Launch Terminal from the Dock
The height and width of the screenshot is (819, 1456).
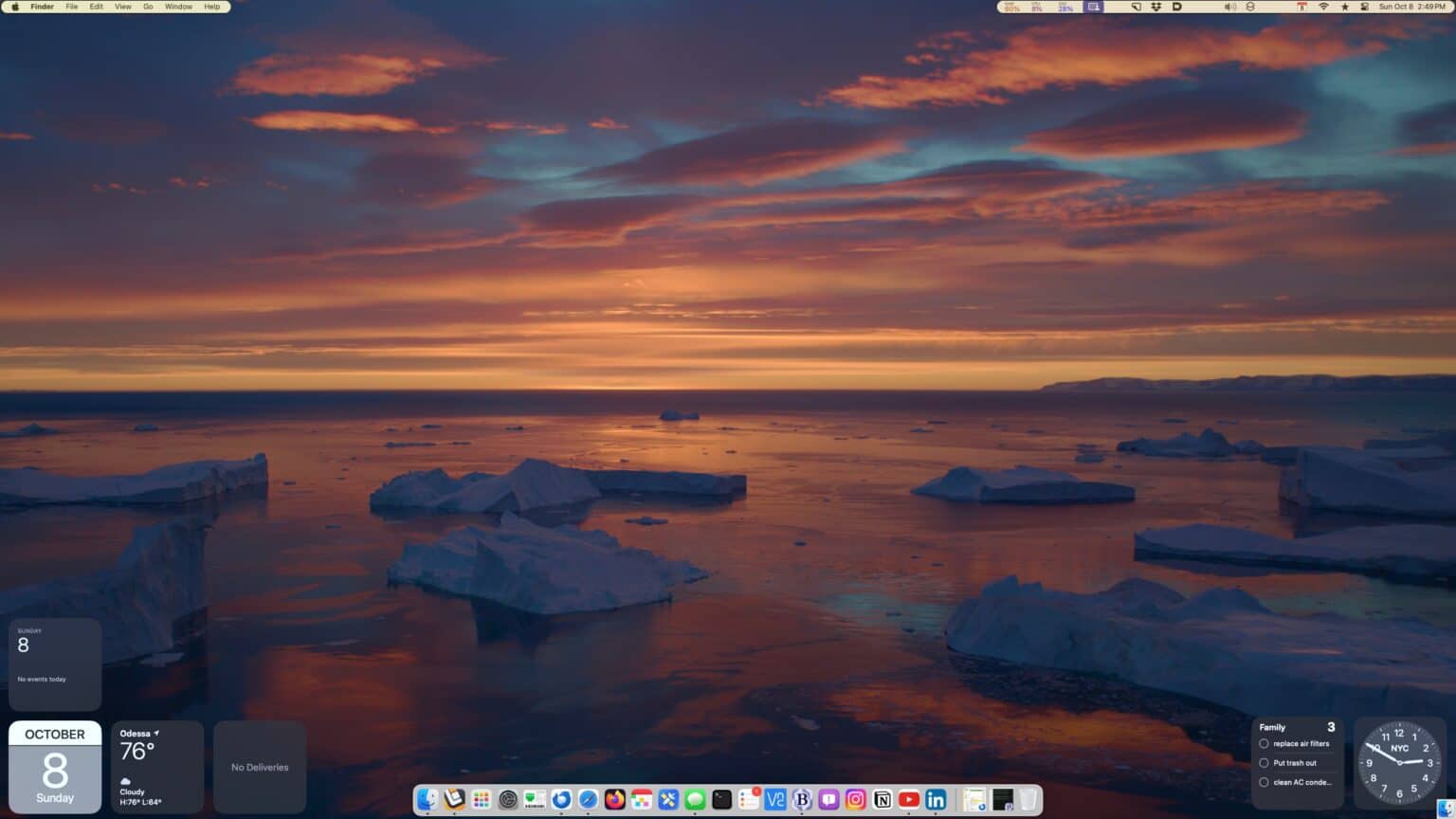coord(722,799)
